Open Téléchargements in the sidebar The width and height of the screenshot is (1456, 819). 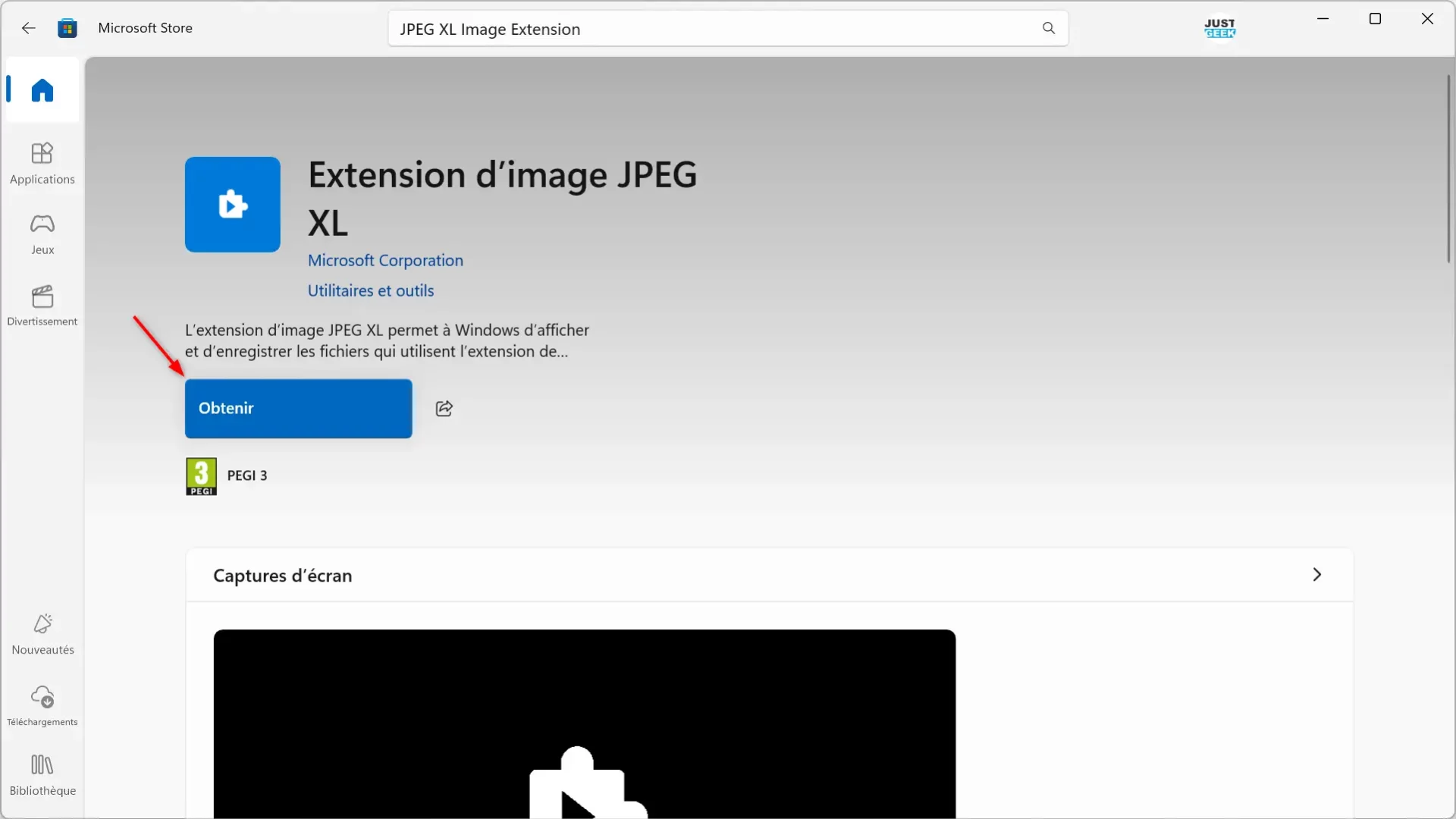click(x=42, y=706)
